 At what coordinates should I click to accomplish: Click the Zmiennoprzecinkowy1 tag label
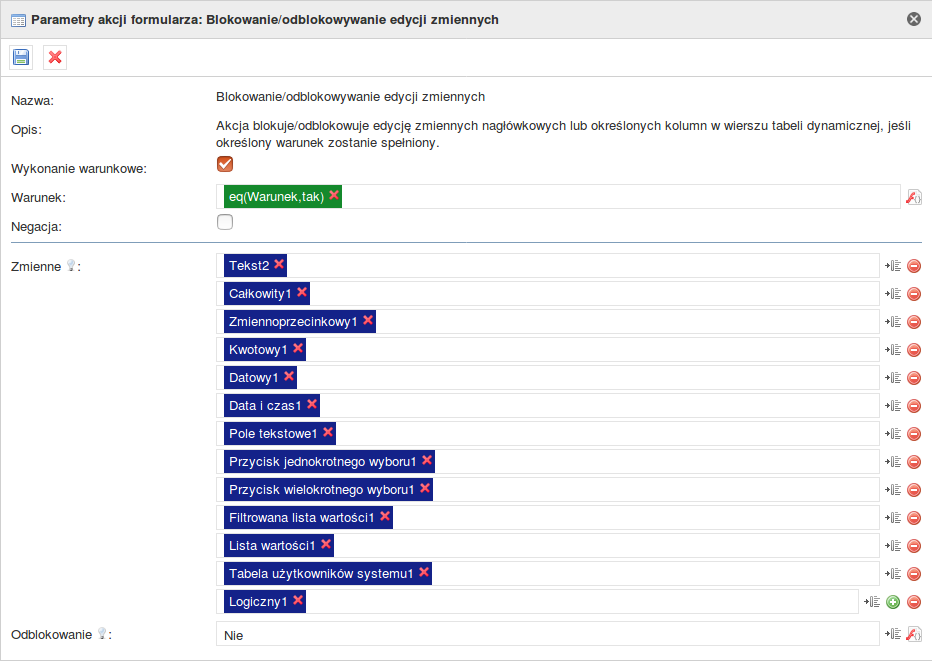pyautogui.click(x=293, y=322)
